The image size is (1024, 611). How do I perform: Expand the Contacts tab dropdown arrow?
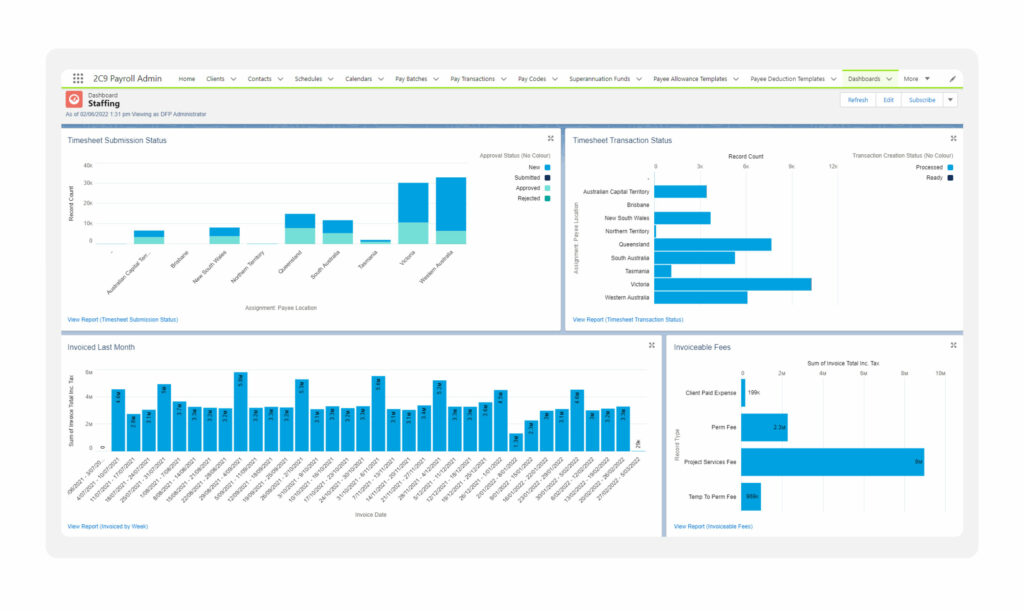tap(280, 79)
